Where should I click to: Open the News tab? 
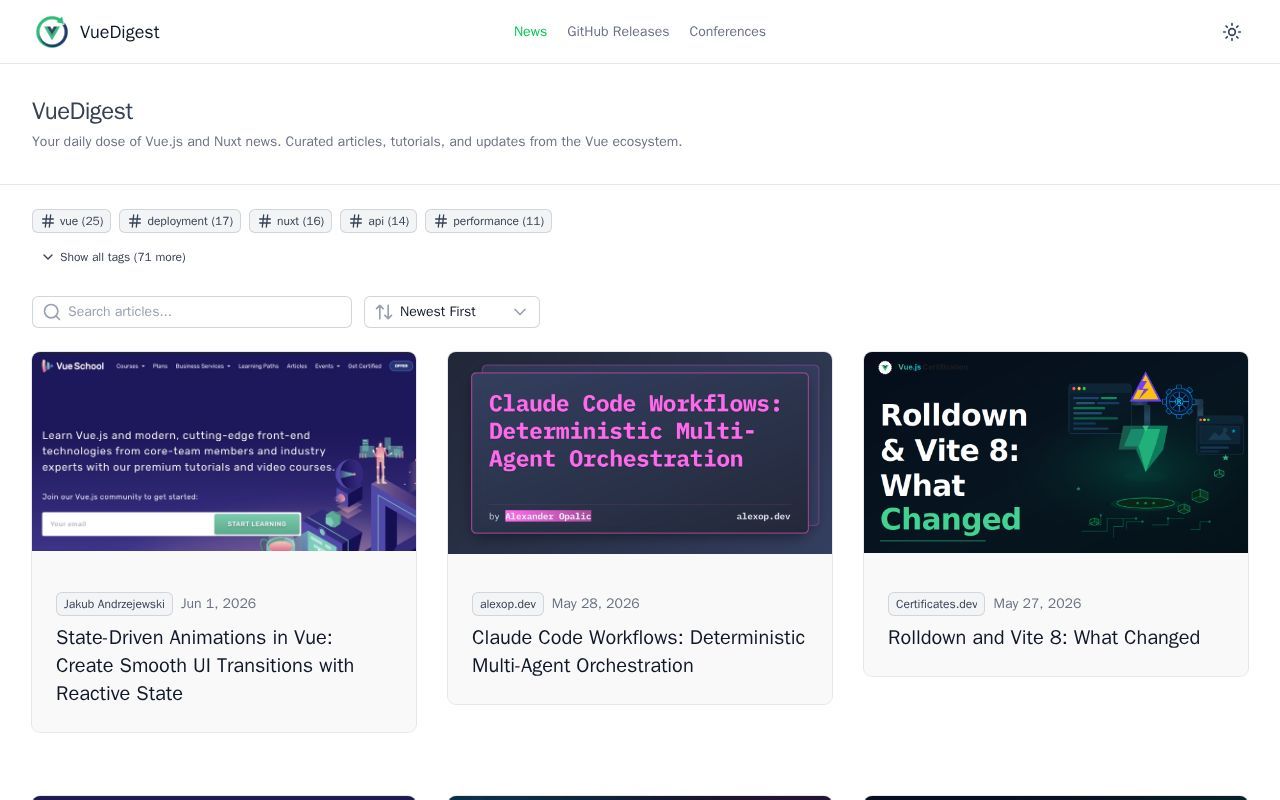click(x=530, y=32)
